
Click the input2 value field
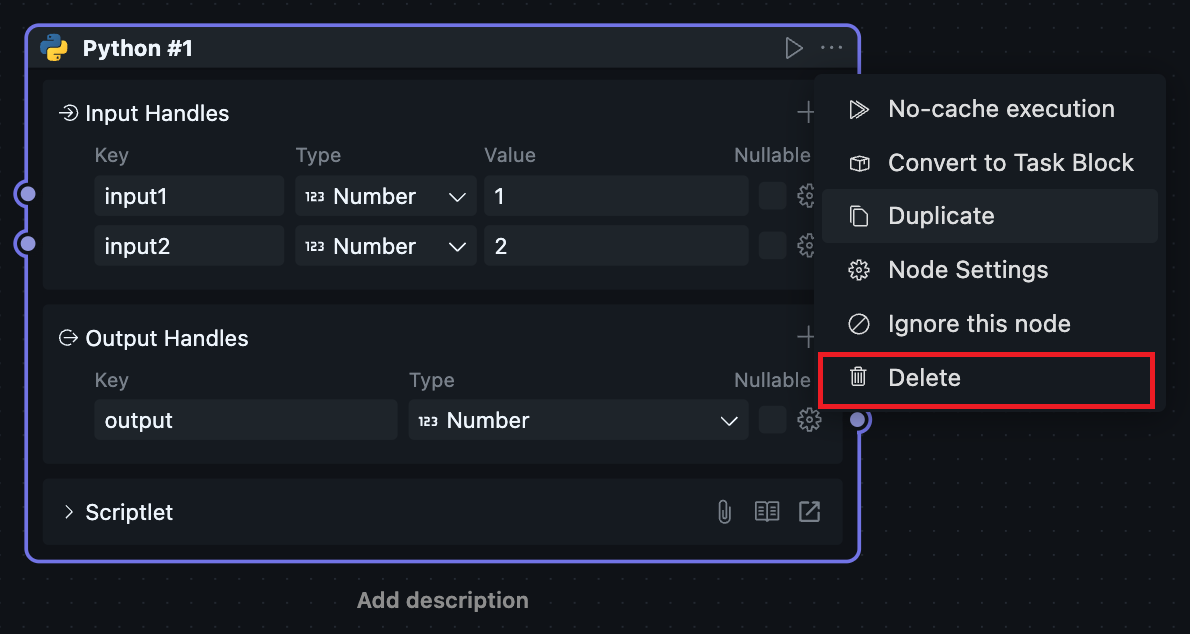[x=615, y=246]
